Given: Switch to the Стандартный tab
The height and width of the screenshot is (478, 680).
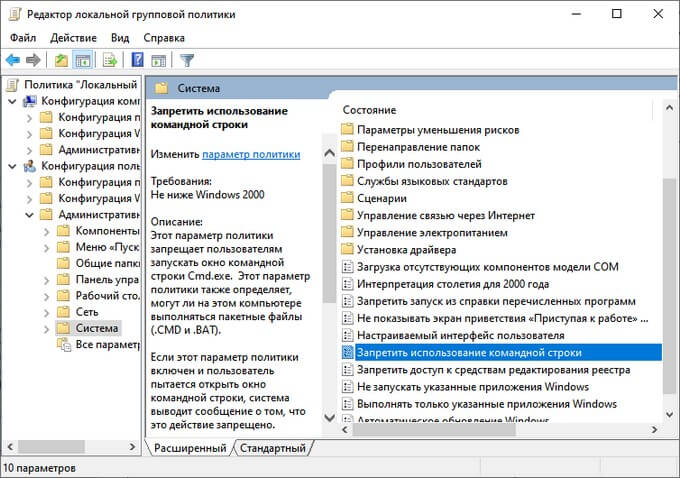Looking at the screenshot, I should click(273, 449).
